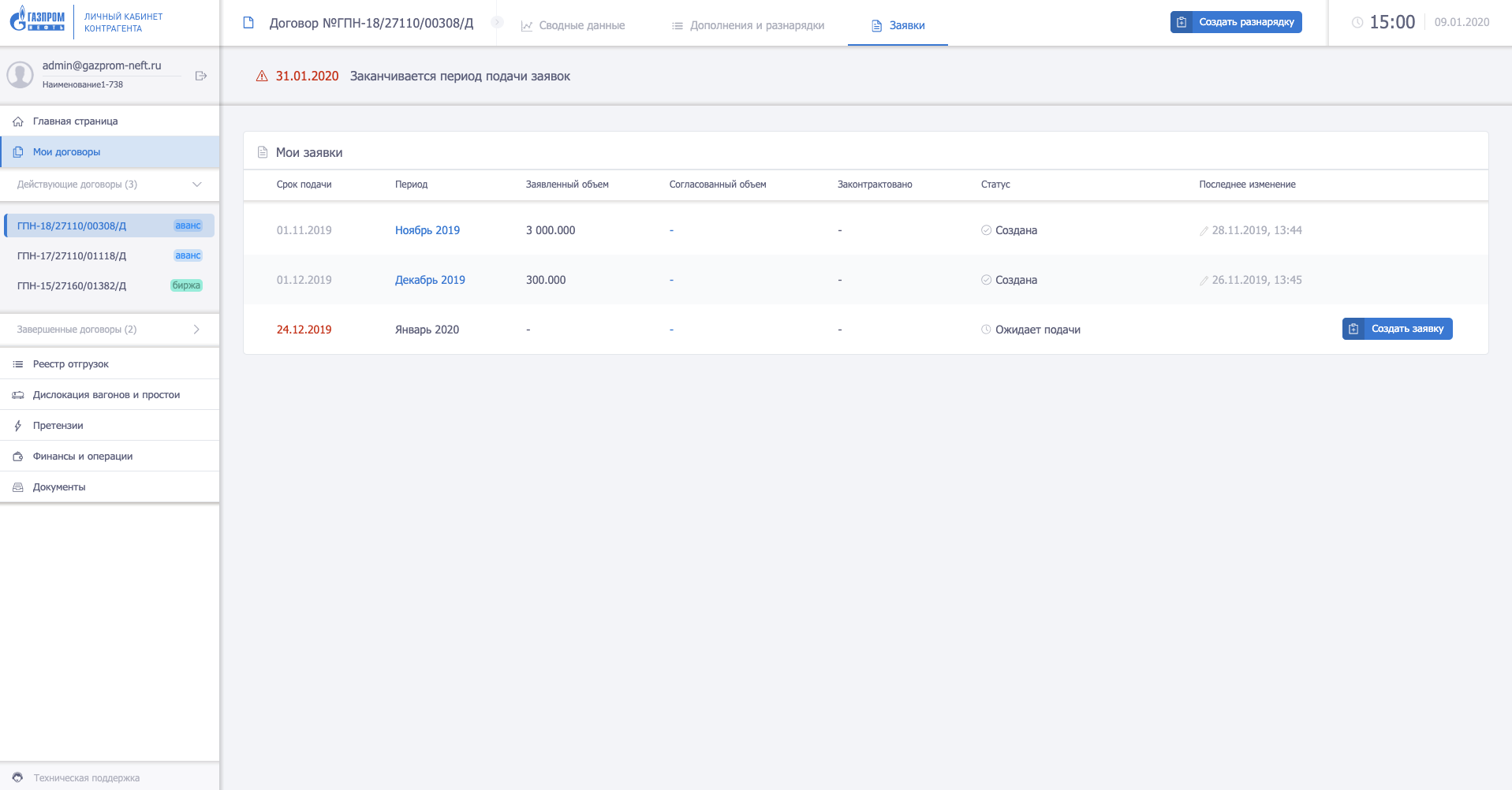This screenshot has height=790, width=1512.
Task: Click the user avatar icon
Action: [20, 75]
